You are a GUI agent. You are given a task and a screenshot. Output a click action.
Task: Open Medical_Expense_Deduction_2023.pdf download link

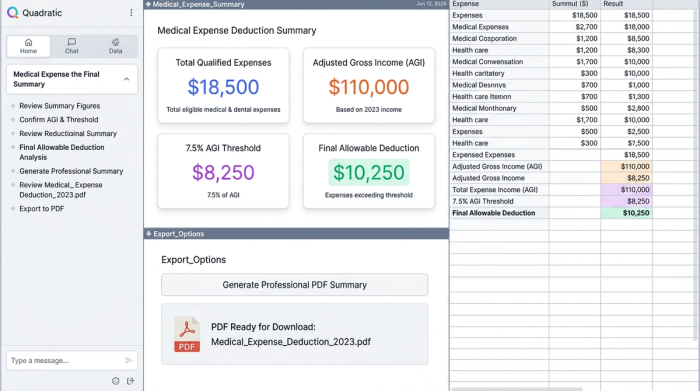291,342
